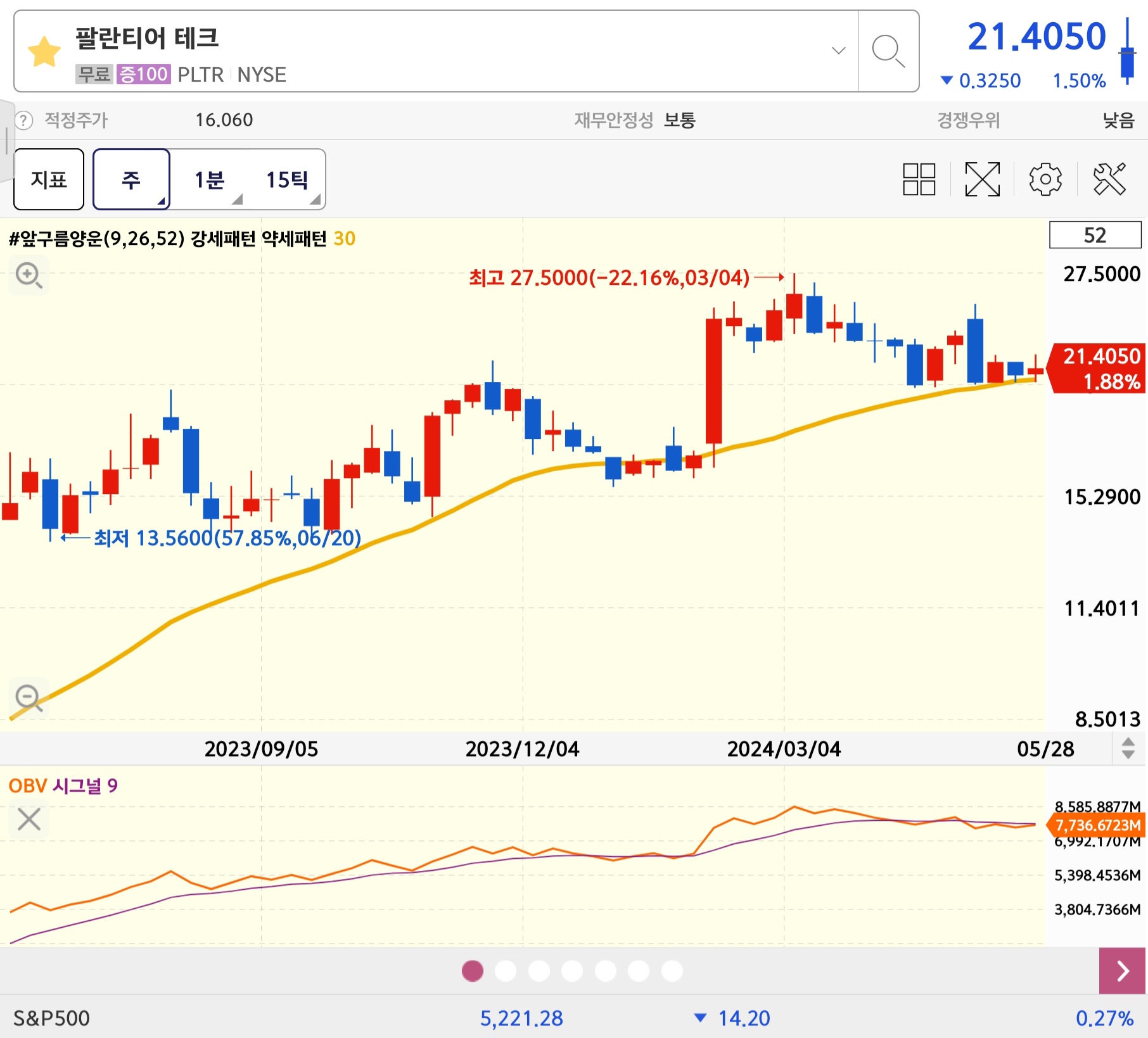This screenshot has height=1038, width=1148.
Task: Tap the mini candlestick icon beside price
Action: pos(1127,51)
